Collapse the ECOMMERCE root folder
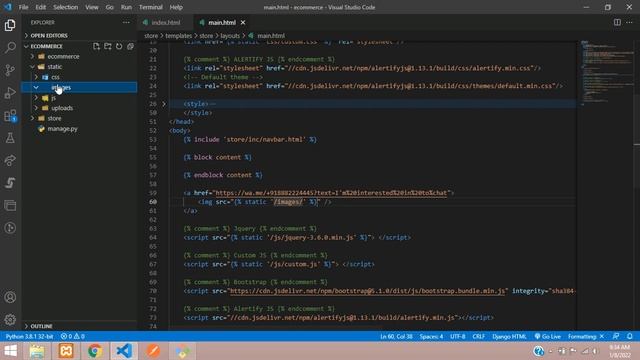Image resolution: width=640 pixels, height=360 pixels. pyautogui.click(x=46, y=46)
